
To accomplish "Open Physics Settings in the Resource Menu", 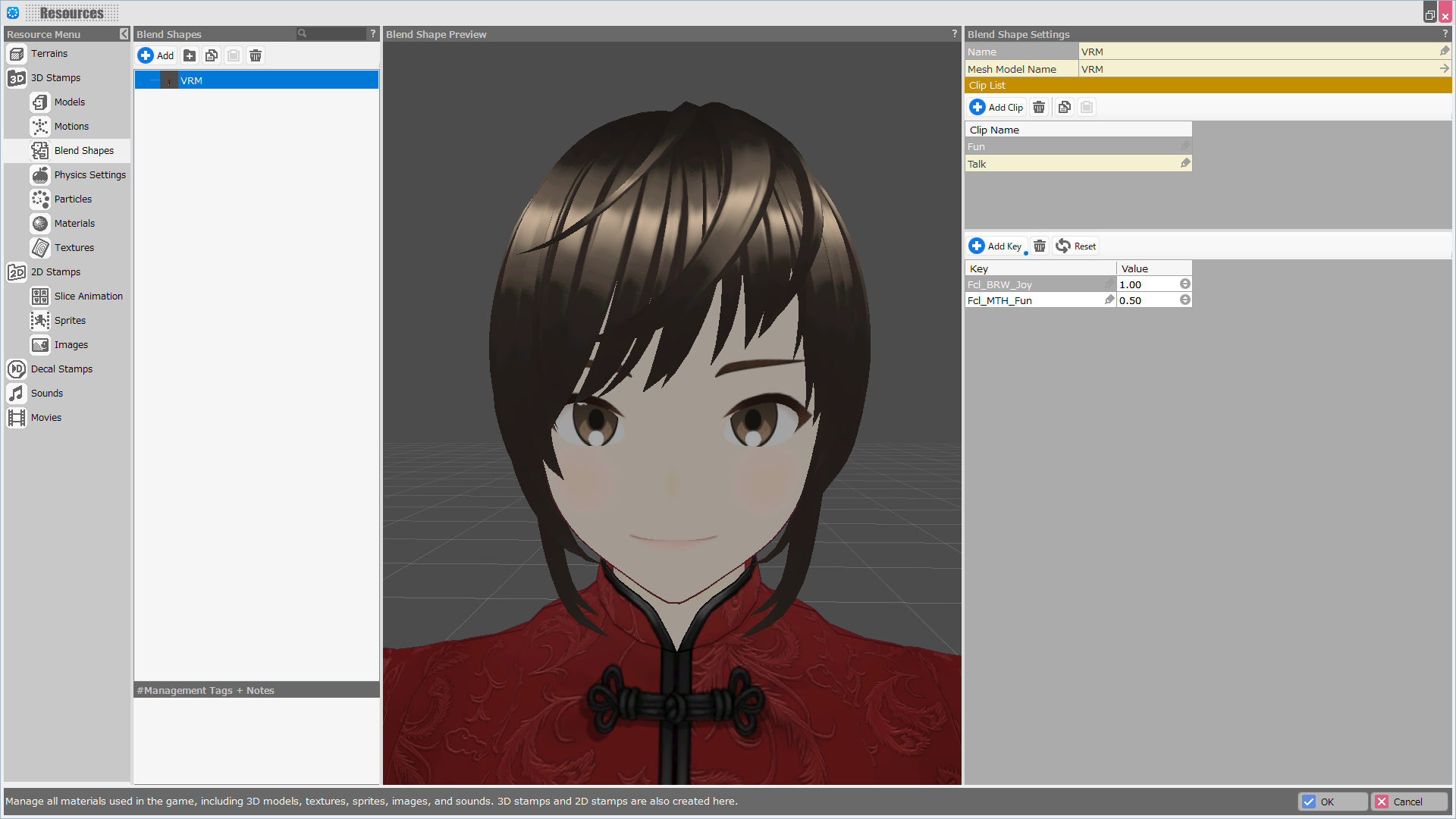I will coord(89,174).
